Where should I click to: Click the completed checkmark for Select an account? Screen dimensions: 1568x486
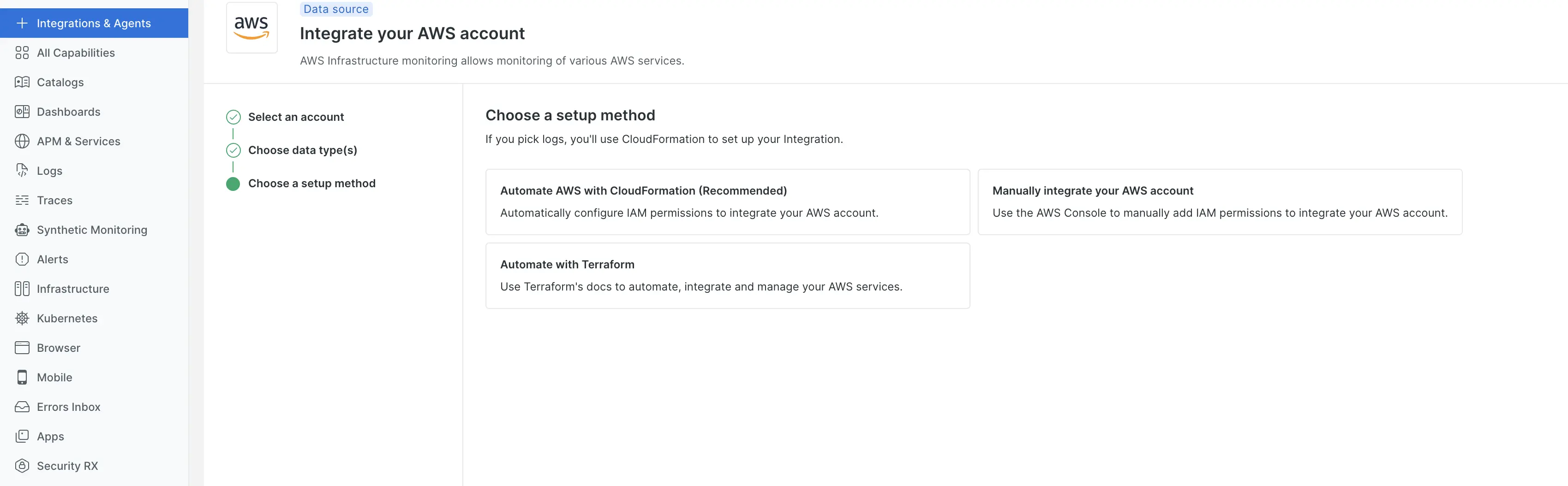pos(233,117)
